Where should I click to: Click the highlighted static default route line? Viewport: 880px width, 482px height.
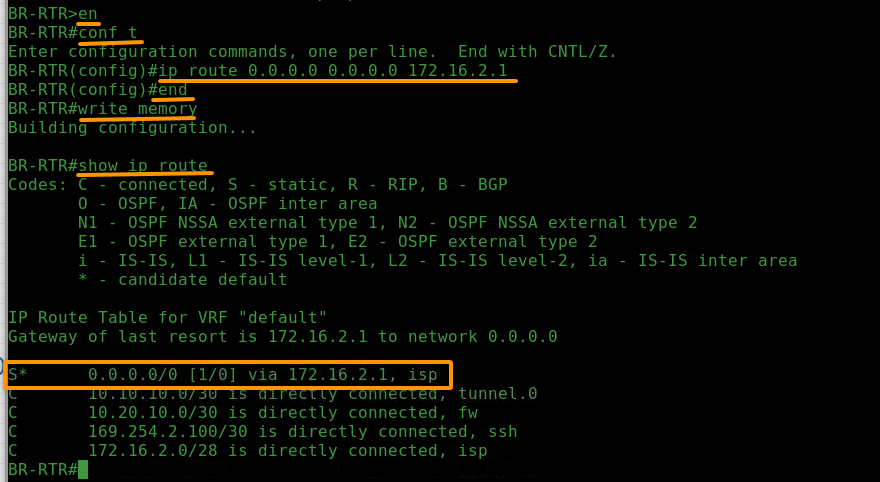coord(228,375)
